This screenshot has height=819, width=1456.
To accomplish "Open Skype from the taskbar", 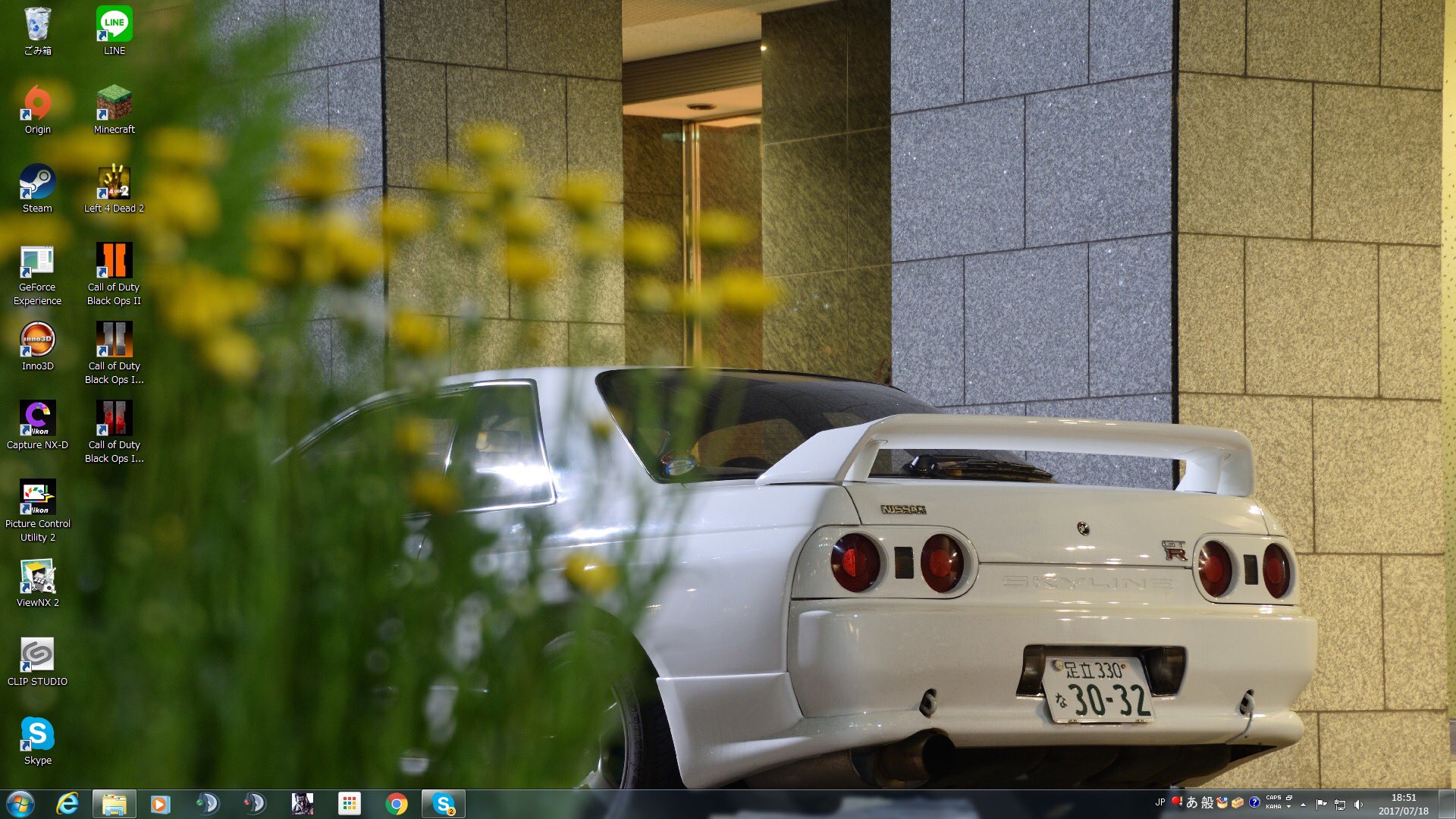I will (x=443, y=804).
